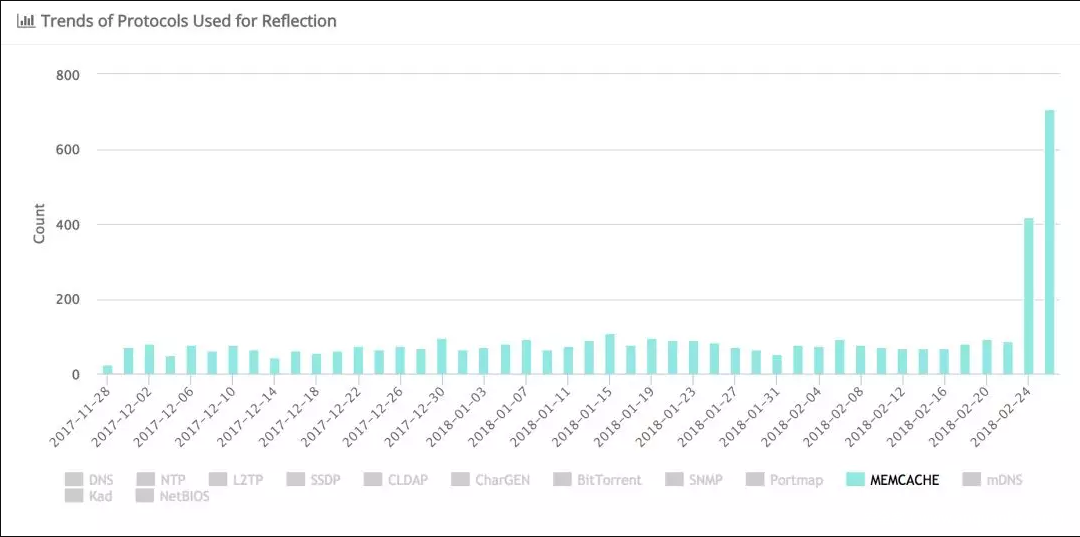Image resolution: width=1080 pixels, height=537 pixels.
Task: Click the teal MEMCACHE legend swatch
Action: click(x=855, y=480)
